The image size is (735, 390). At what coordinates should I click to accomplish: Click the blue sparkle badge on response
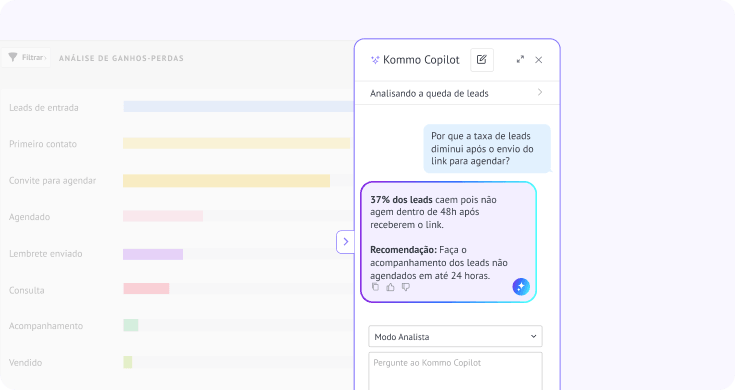click(x=521, y=286)
